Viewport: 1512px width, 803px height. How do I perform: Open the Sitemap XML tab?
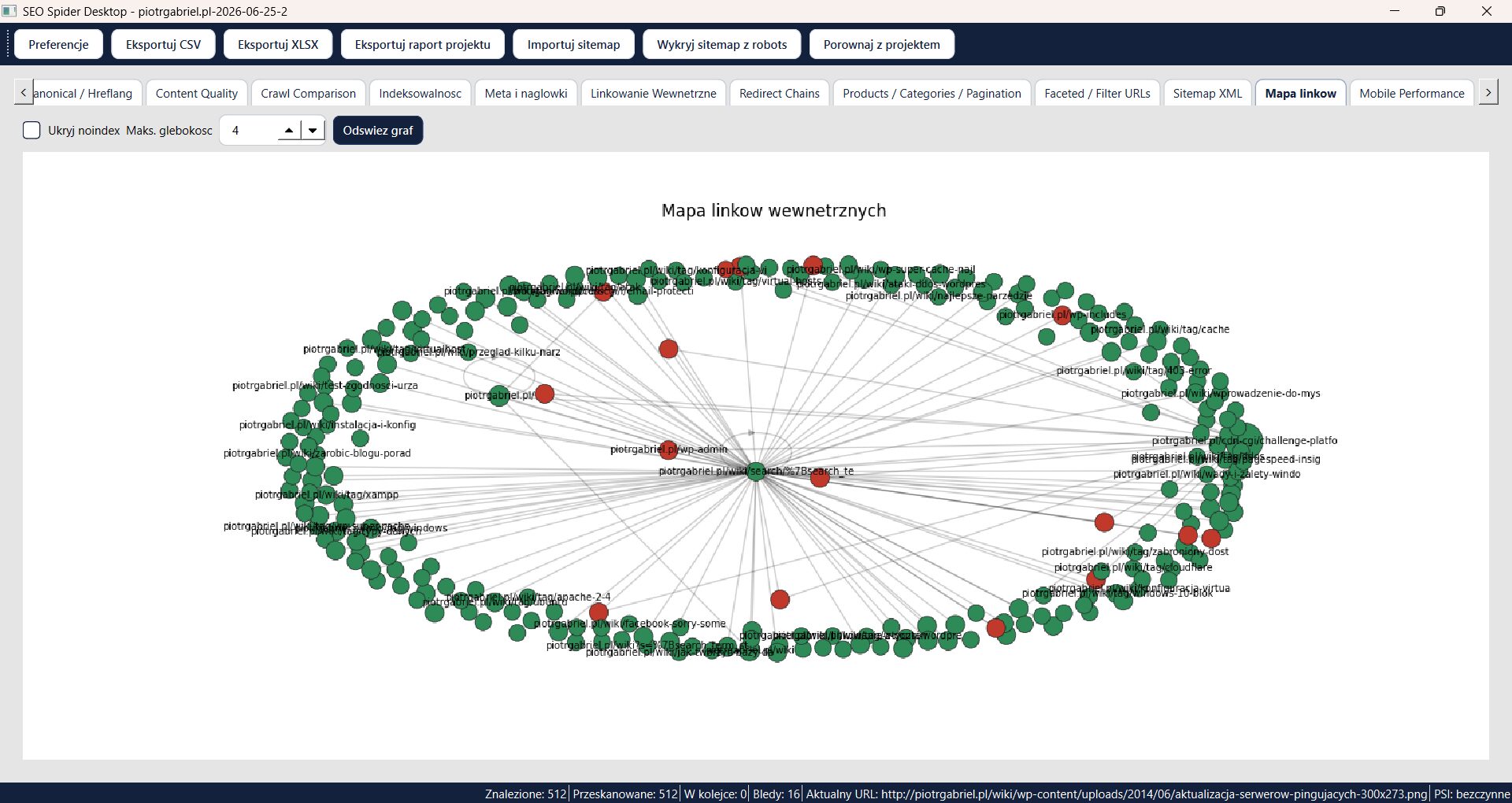1207,93
